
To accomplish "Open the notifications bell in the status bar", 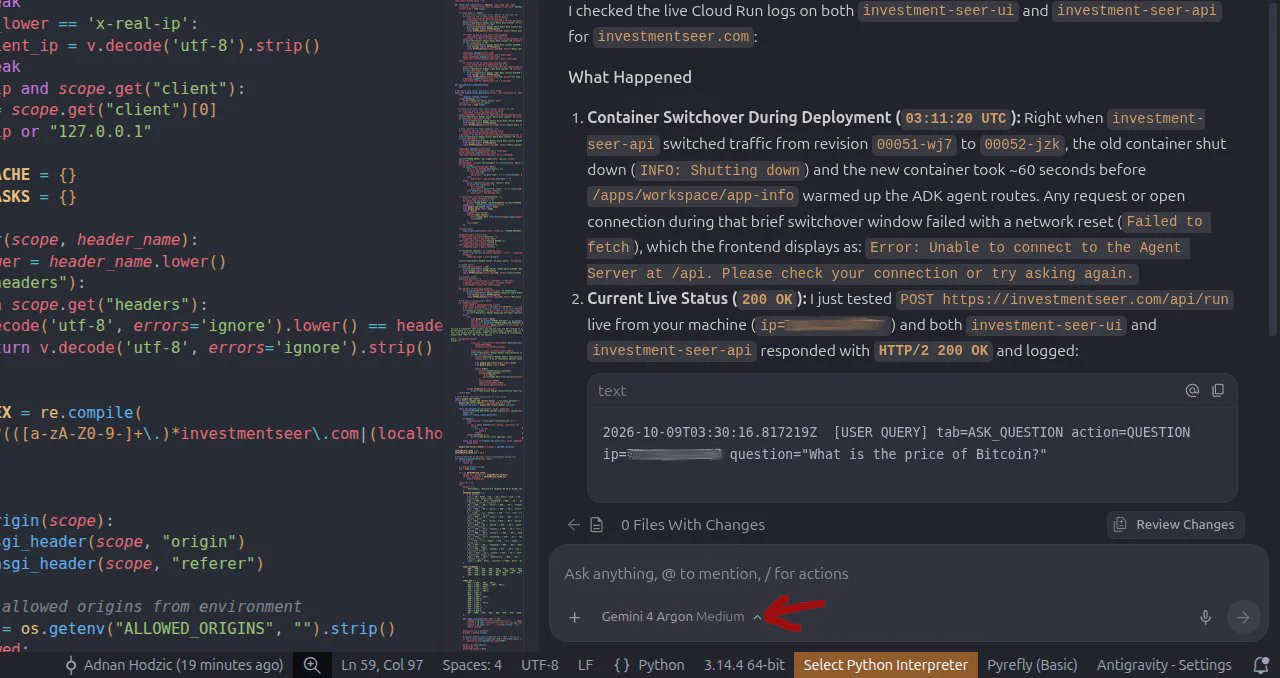I will click(1261, 665).
